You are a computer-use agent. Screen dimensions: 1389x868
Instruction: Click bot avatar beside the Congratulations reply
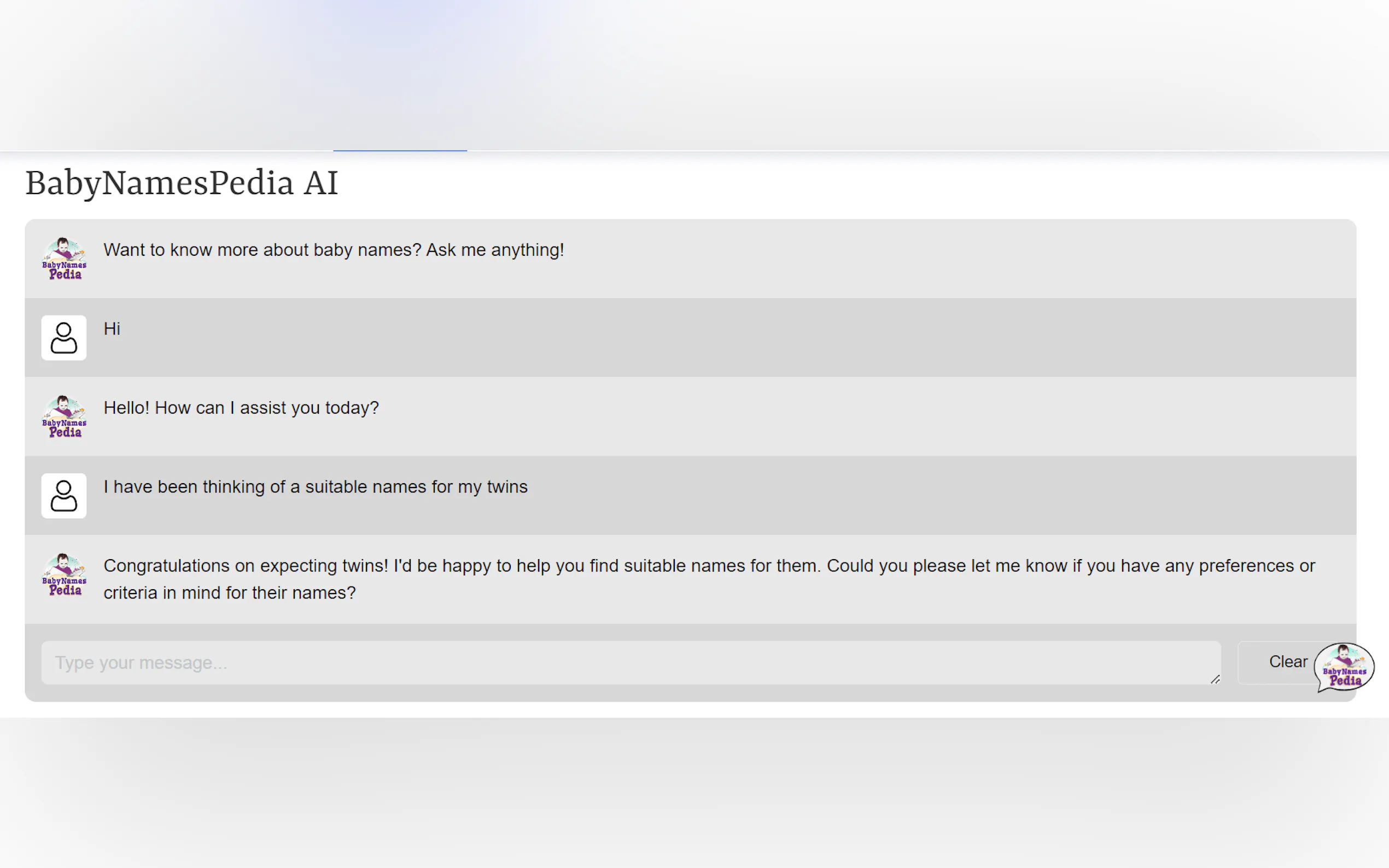[64, 574]
